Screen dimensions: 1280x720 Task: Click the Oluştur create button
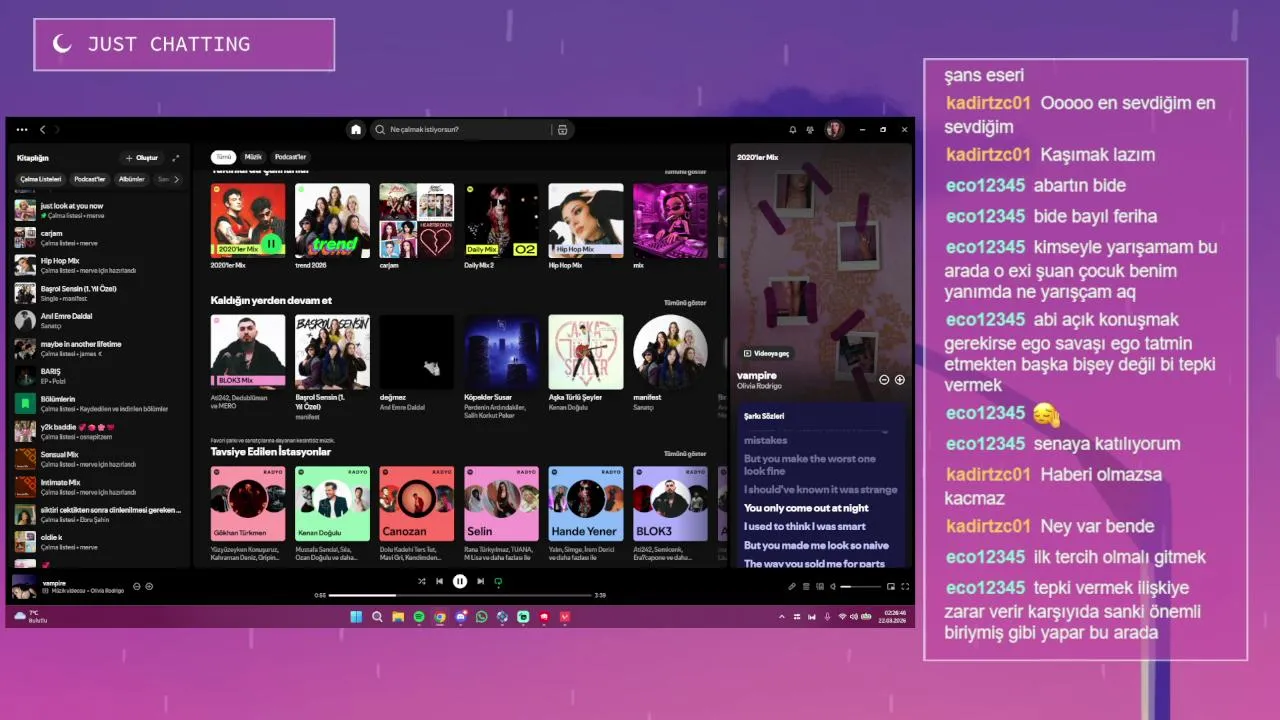[141, 158]
